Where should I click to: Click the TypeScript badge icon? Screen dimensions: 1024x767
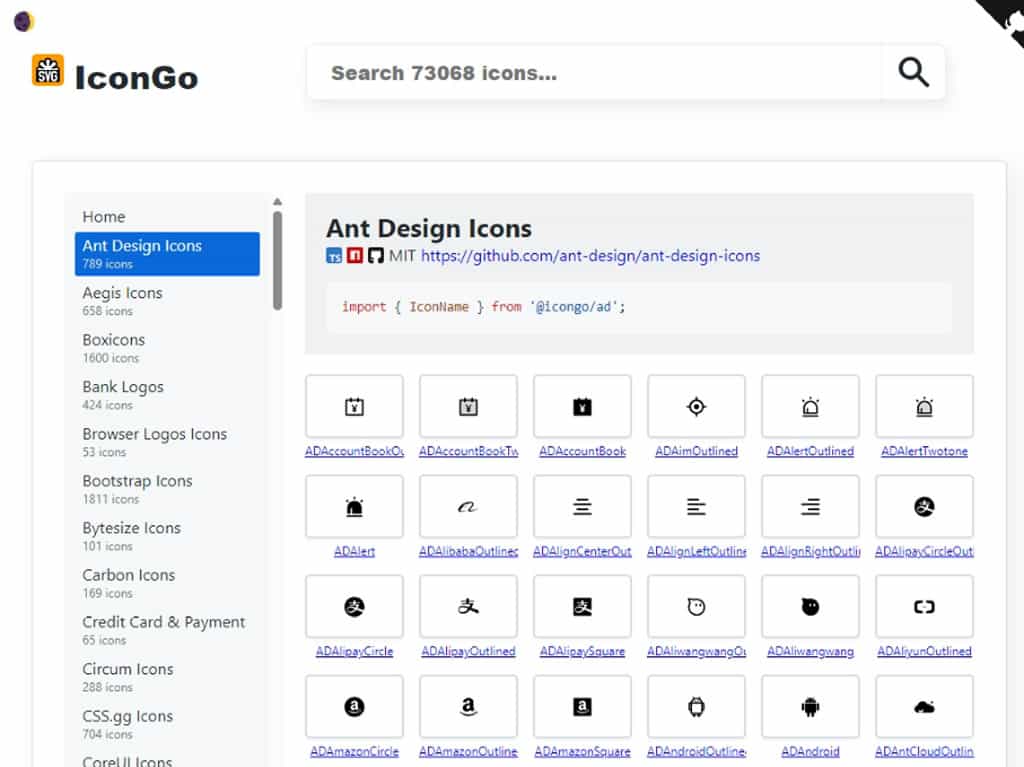334,255
